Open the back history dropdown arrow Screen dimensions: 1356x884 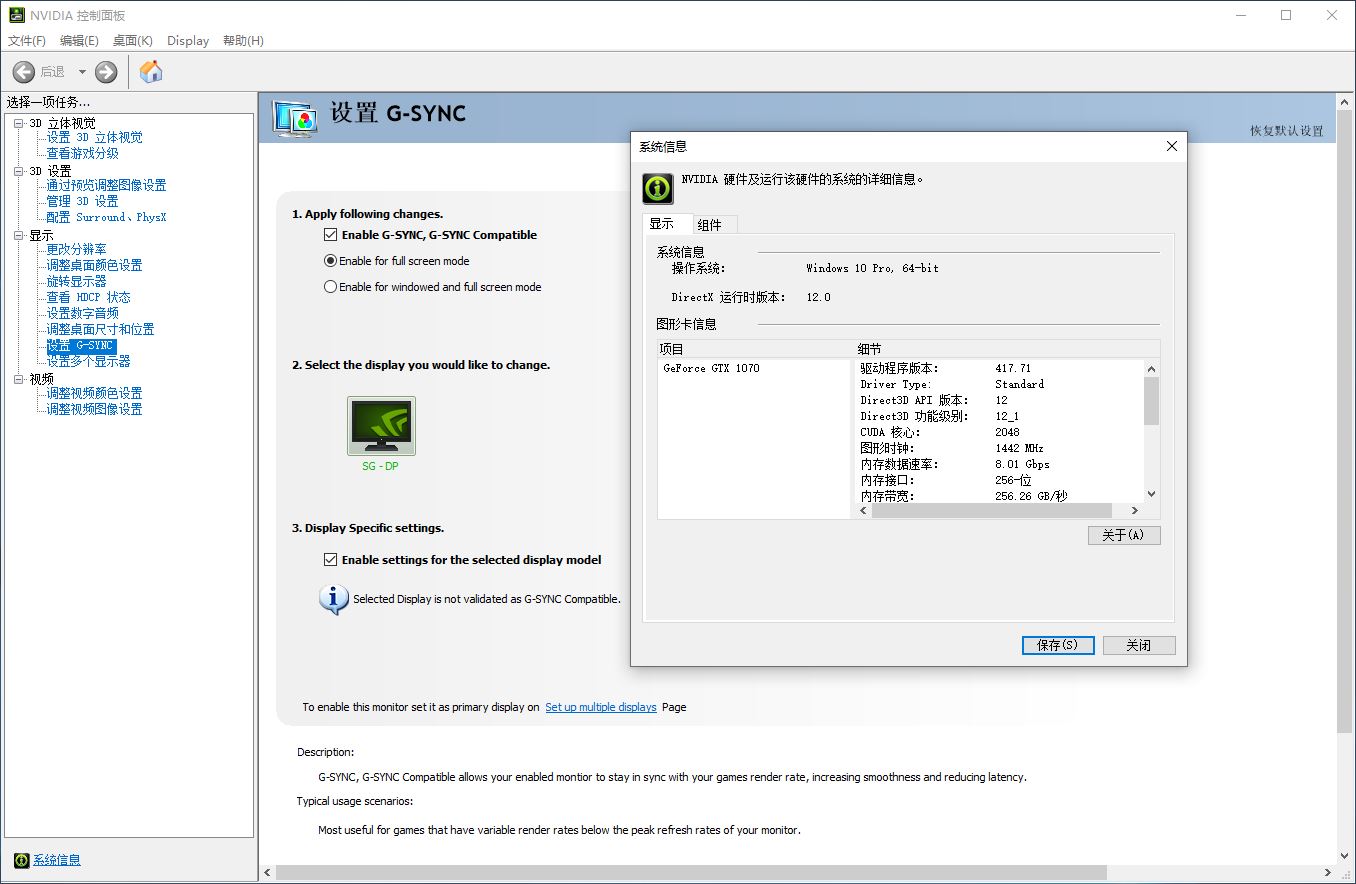coord(82,72)
